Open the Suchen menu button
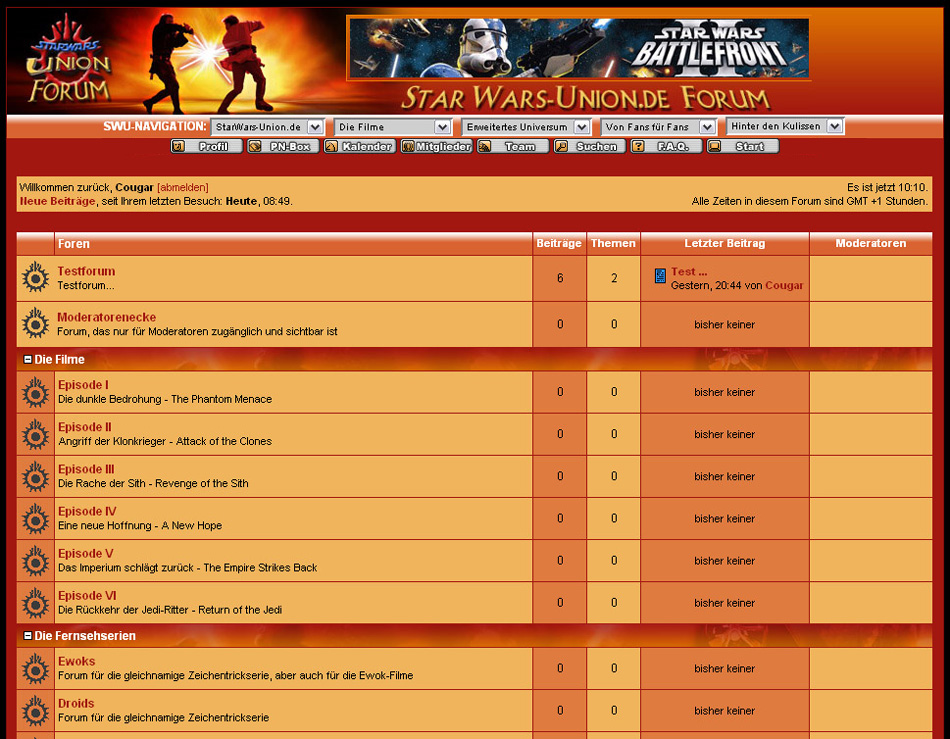 click(590, 146)
